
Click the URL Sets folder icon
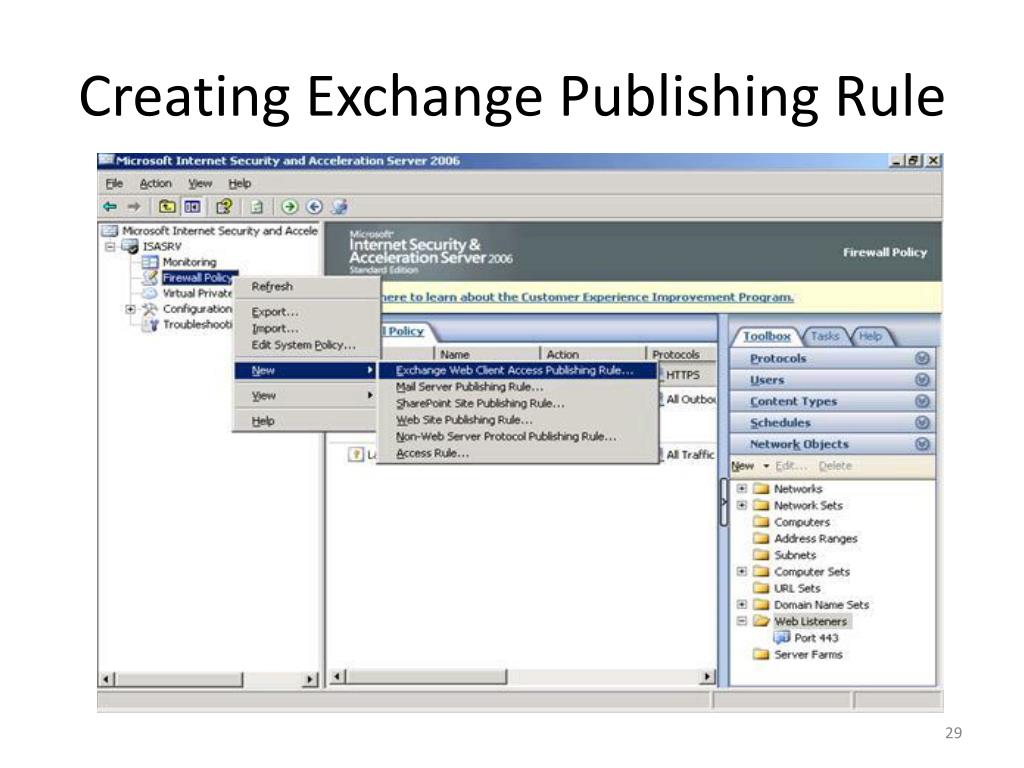click(x=761, y=588)
